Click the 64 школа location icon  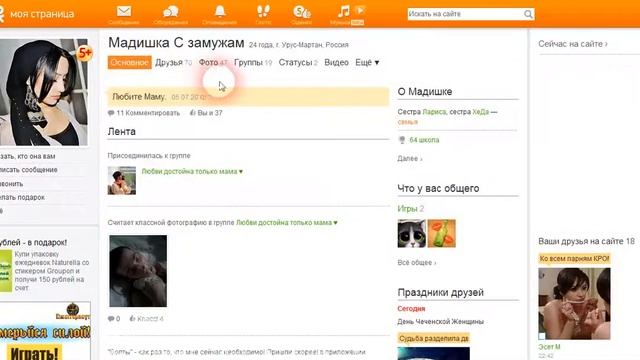pos(402,140)
